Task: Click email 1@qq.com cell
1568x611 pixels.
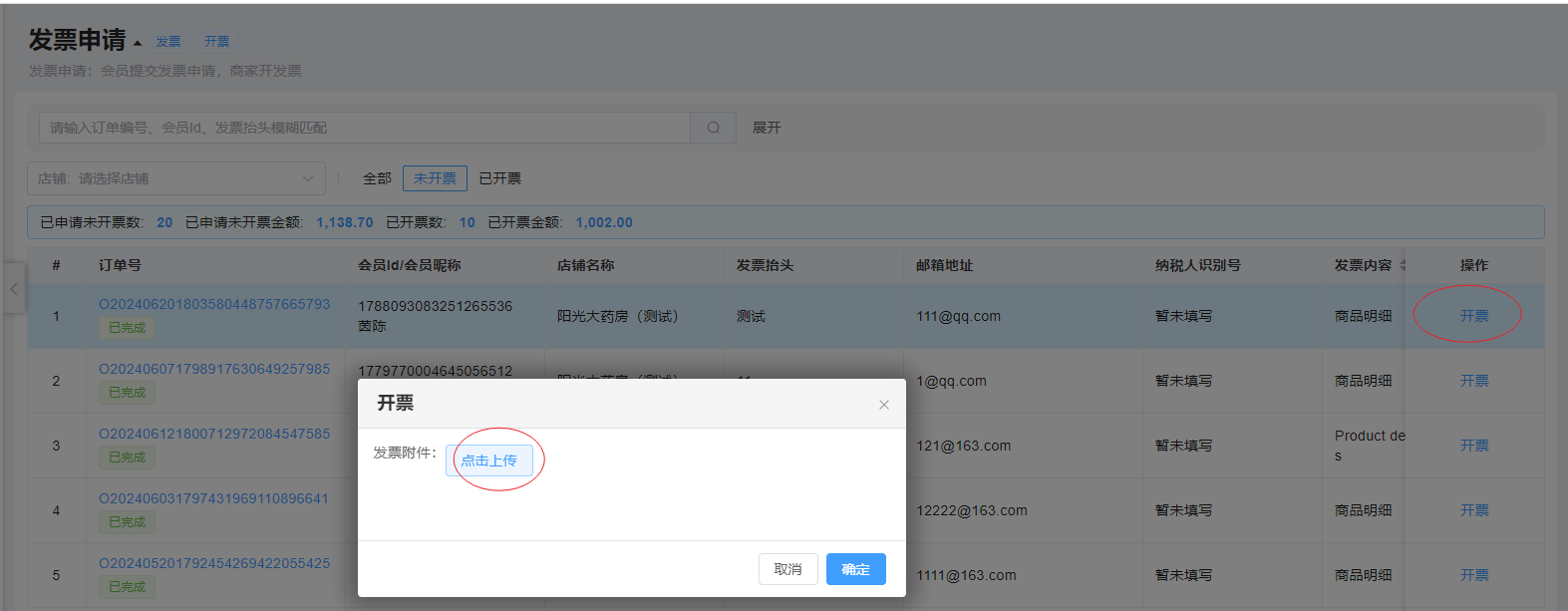Action: click(x=951, y=381)
